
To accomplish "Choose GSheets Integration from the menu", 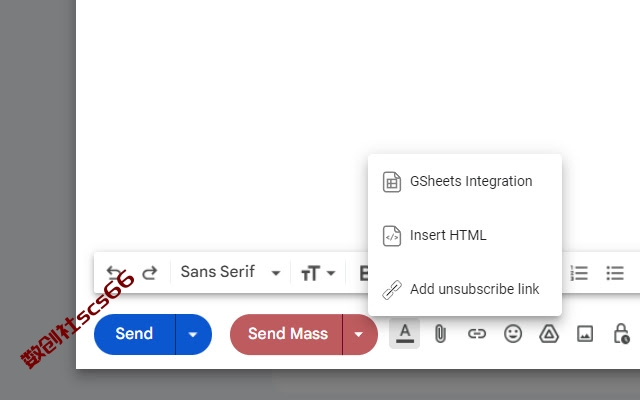I will [464, 181].
